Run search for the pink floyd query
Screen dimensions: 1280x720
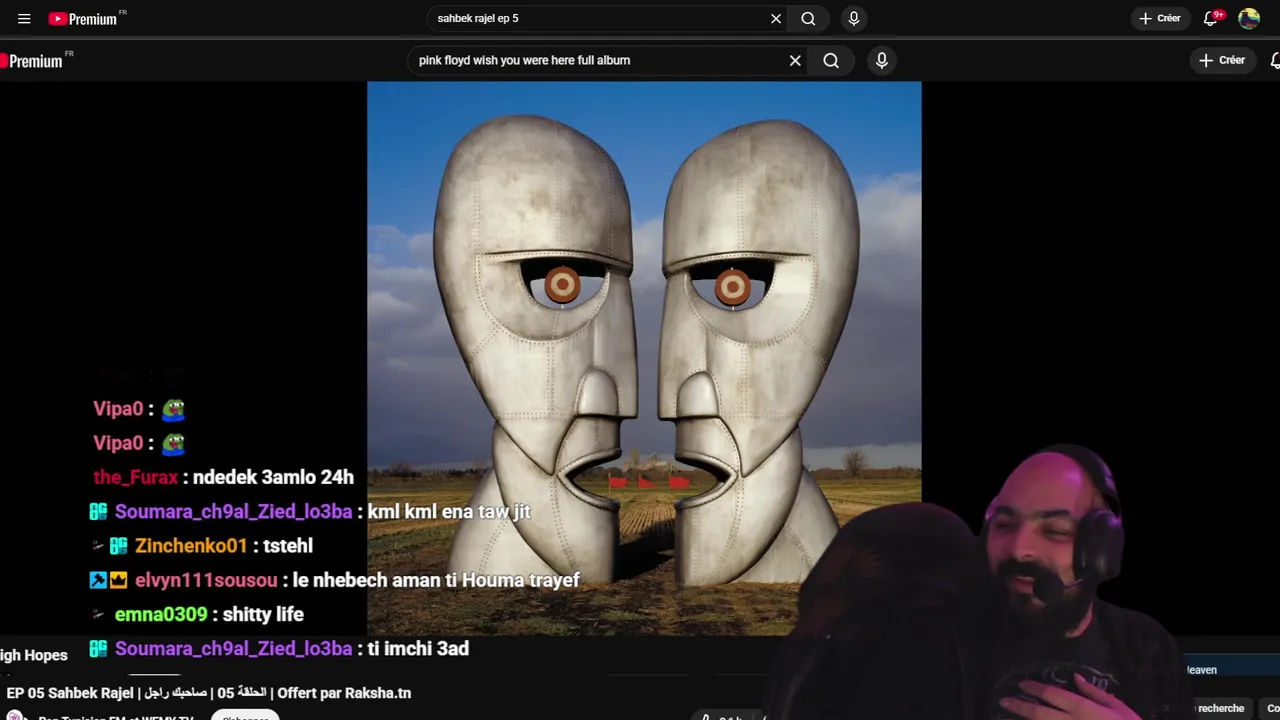click(831, 60)
